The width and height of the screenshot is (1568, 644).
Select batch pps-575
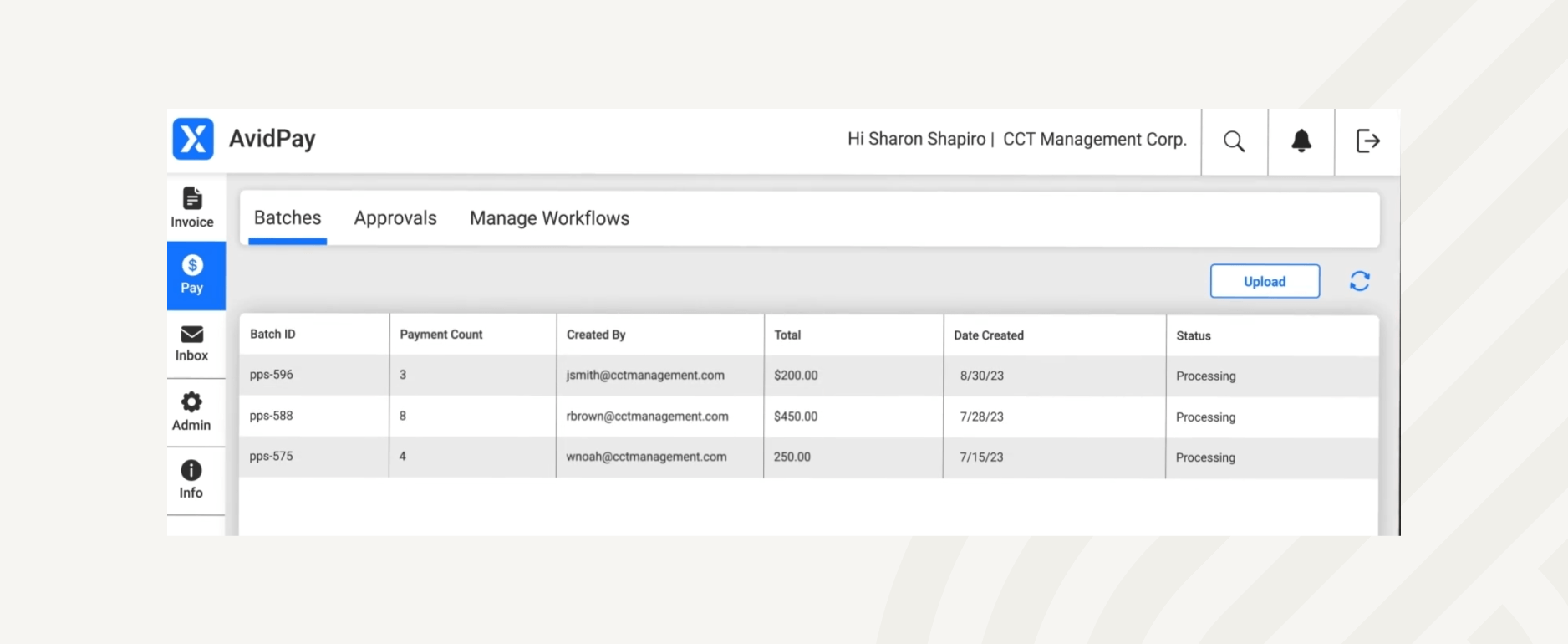pos(271,457)
